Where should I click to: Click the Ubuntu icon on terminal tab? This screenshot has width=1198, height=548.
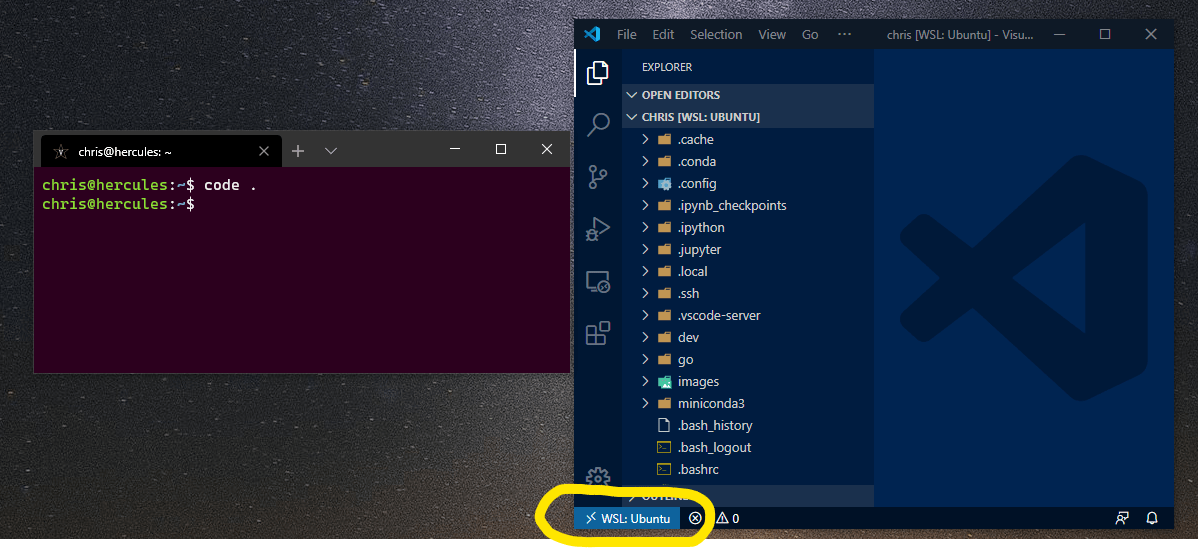coord(60,152)
